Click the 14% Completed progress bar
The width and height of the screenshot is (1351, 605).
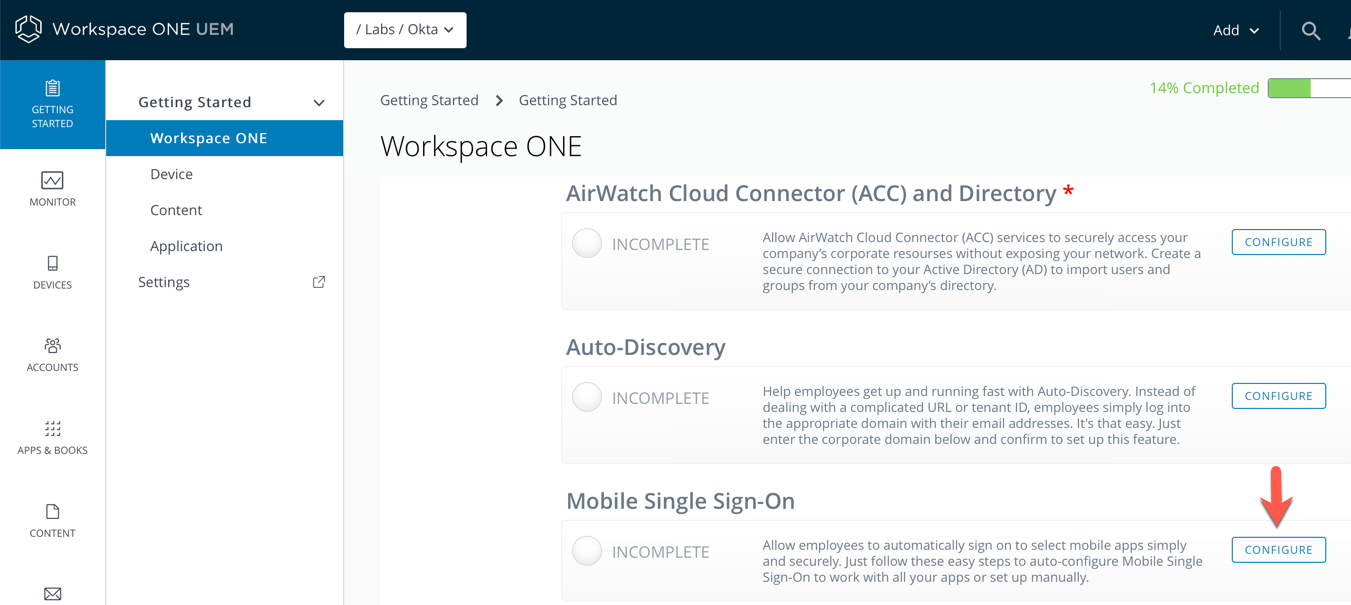[x=1308, y=88]
